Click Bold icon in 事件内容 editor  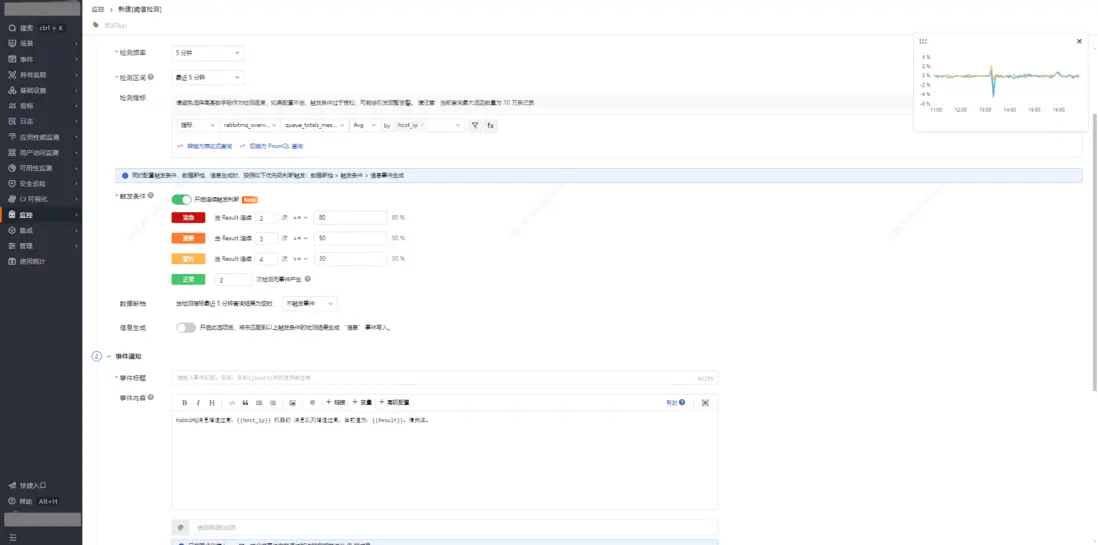pyautogui.click(x=185, y=403)
